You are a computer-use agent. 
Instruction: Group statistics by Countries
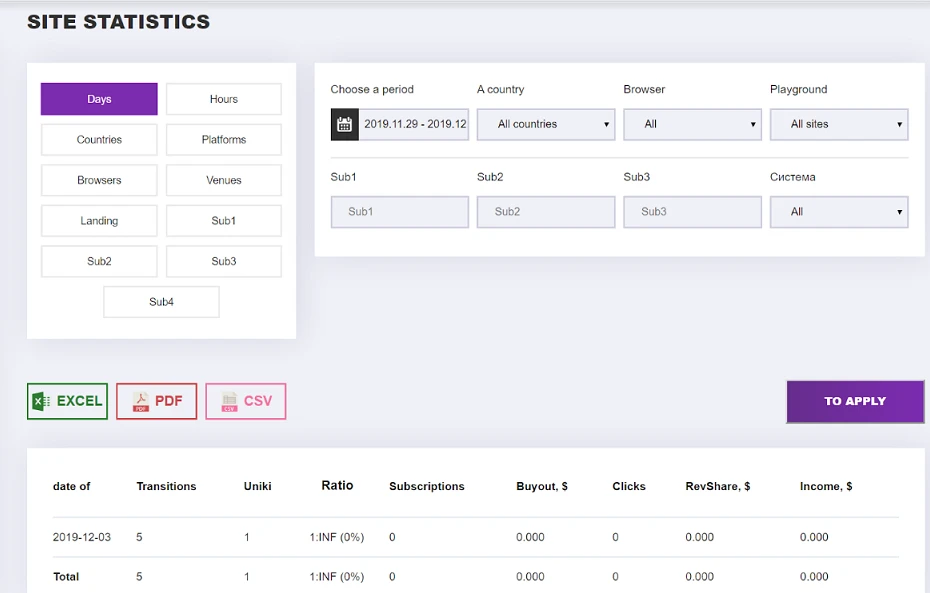(99, 139)
